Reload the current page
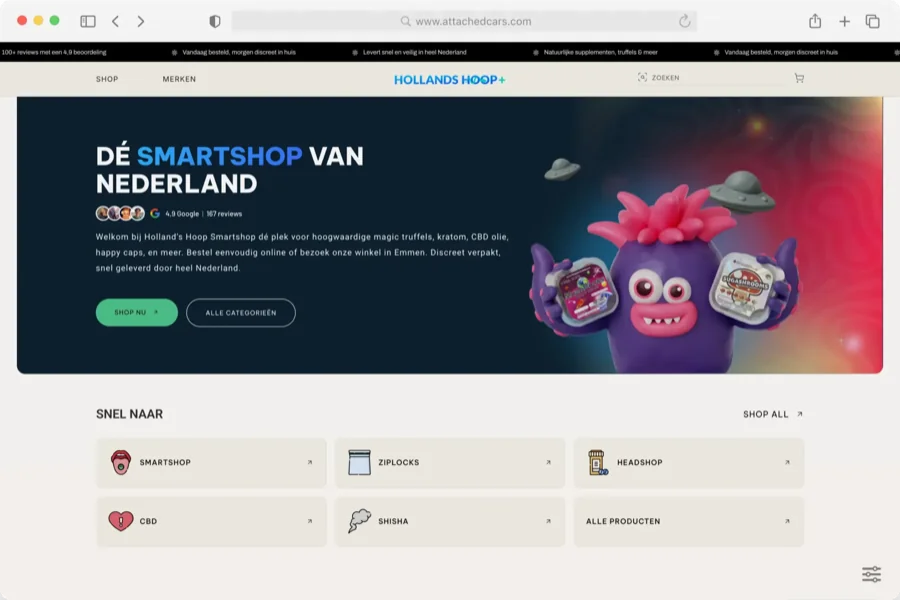Screen dimensions: 900x600 [x=684, y=21]
